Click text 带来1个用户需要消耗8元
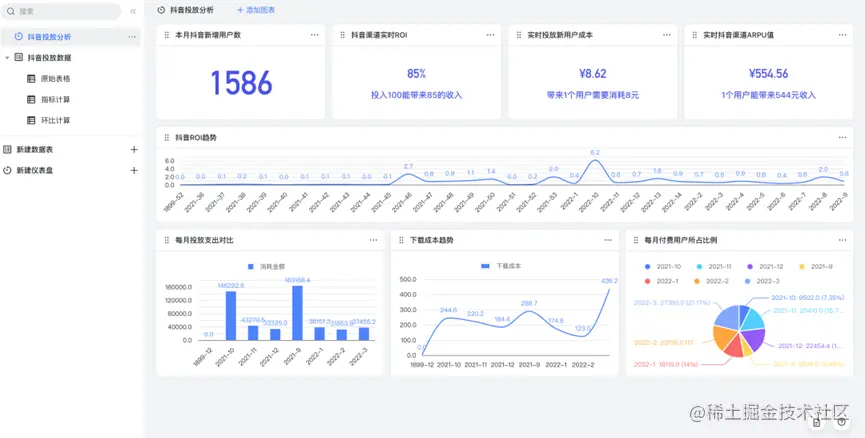This screenshot has height=438, width=865. (x=592, y=95)
